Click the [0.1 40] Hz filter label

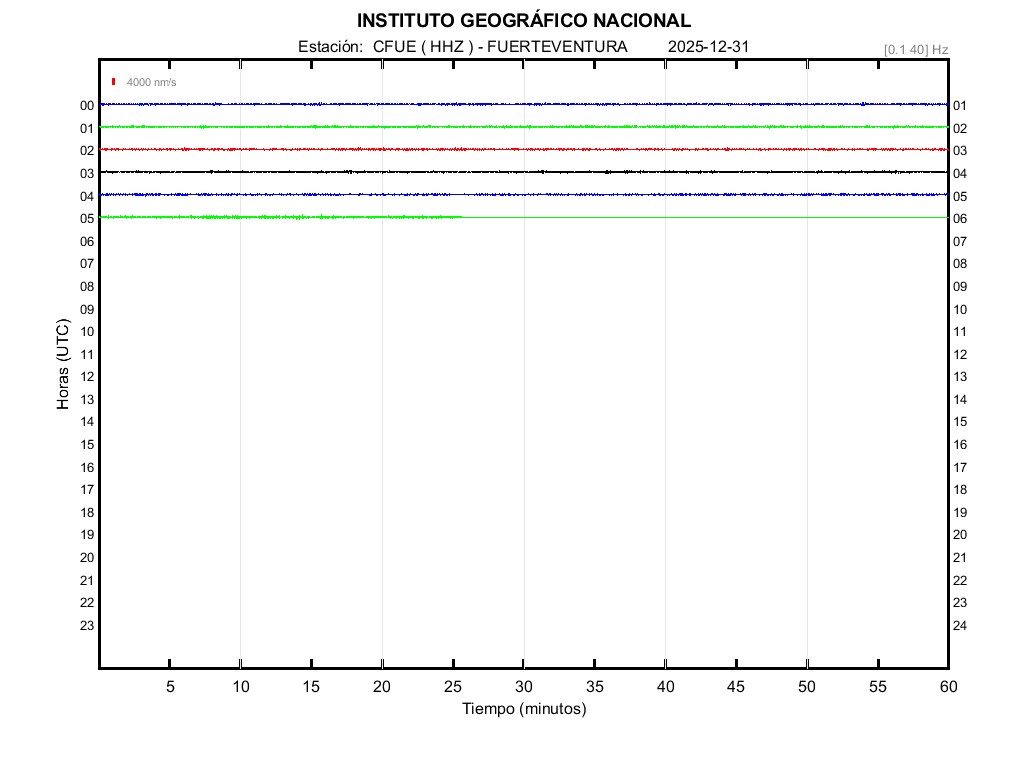tap(915, 49)
